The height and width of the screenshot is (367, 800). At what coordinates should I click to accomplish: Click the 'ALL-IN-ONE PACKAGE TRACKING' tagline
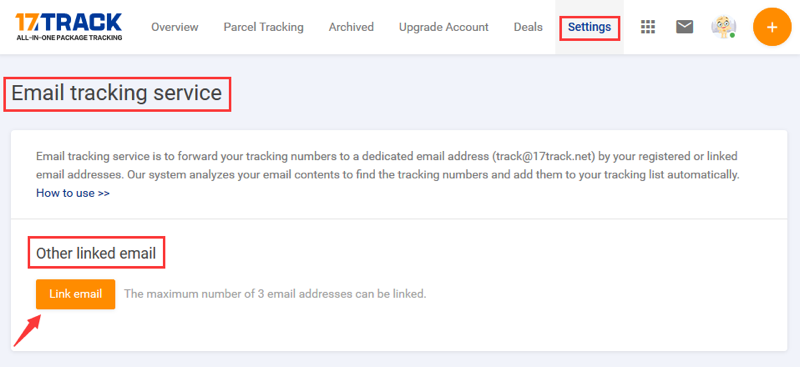(69, 38)
